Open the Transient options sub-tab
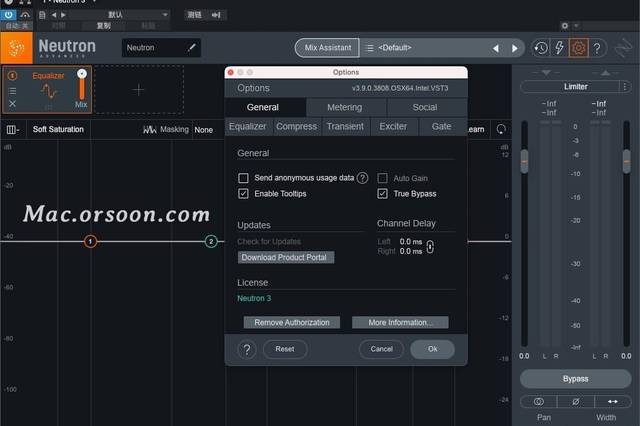The image size is (640, 426). tap(345, 126)
